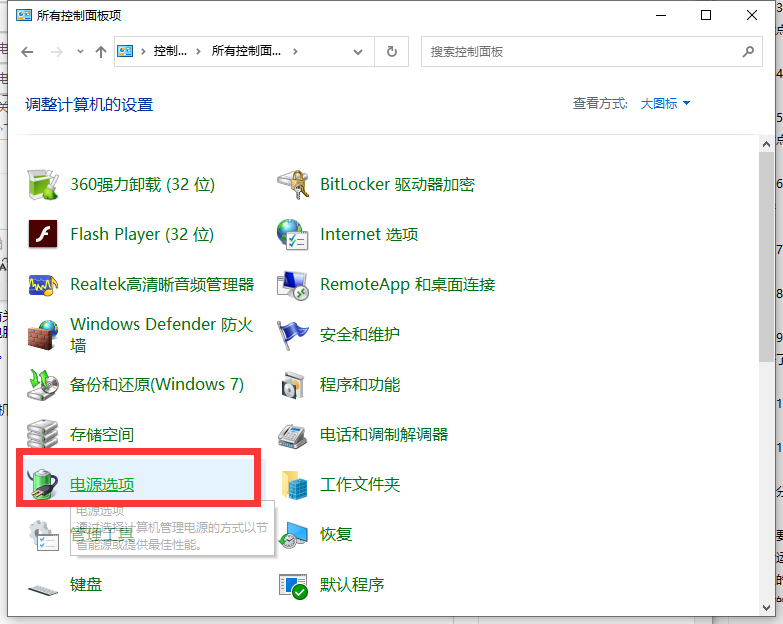Click the 程序和功能 box icon
The width and height of the screenshot is (783, 624).
click(x=293, y=385)
